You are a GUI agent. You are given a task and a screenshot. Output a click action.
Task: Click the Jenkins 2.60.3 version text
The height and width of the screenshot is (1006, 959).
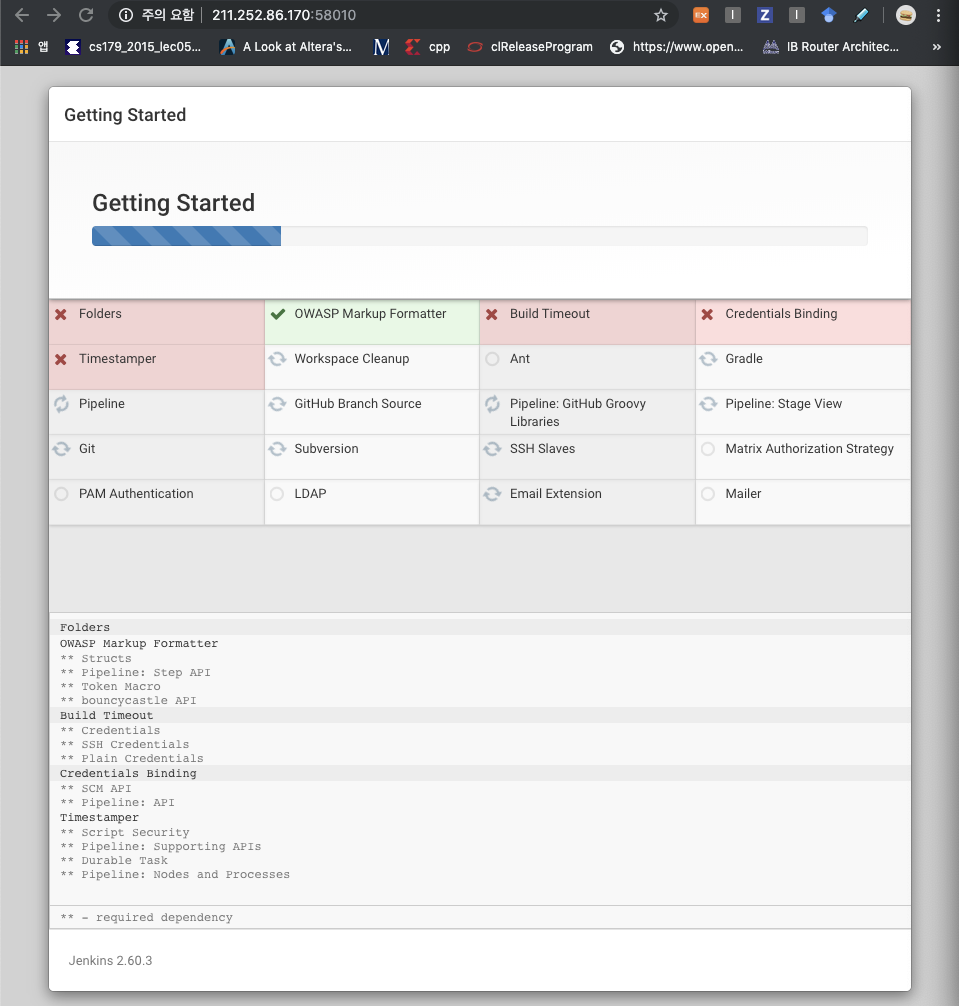point(110,960)
